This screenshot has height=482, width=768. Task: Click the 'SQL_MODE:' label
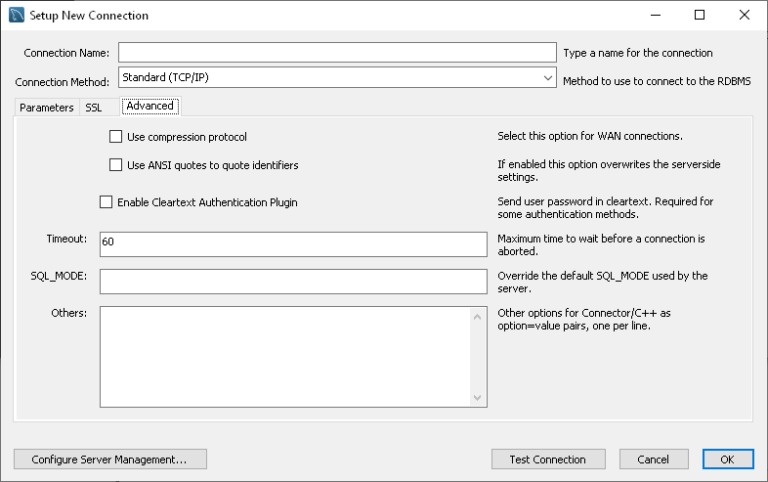click(59, 276)
